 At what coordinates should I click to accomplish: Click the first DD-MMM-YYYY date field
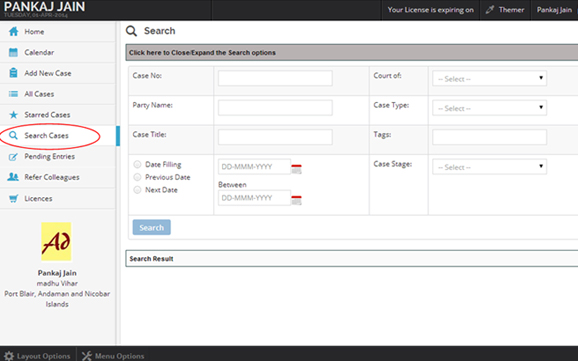pos(254,167)
